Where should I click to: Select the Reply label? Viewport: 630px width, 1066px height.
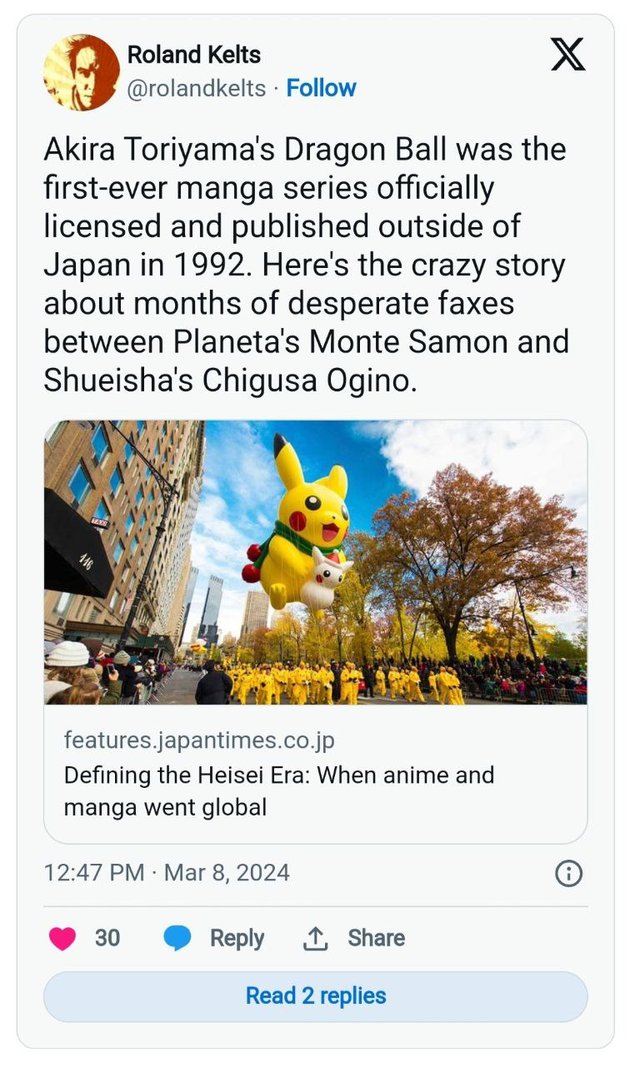tap(237, 938)
